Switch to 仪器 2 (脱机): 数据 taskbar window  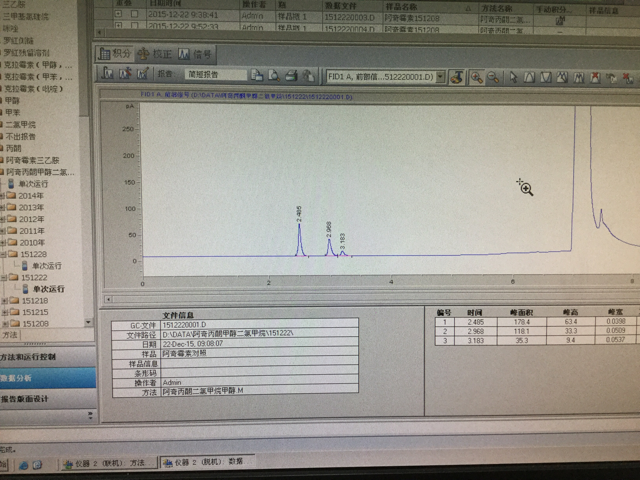coord(208,462)
